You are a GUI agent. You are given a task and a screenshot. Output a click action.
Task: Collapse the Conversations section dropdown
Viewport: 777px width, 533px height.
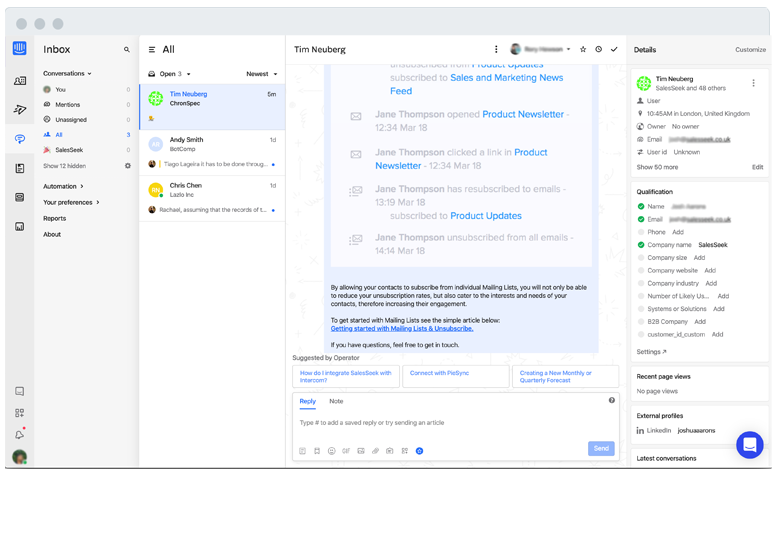[67, 73]
